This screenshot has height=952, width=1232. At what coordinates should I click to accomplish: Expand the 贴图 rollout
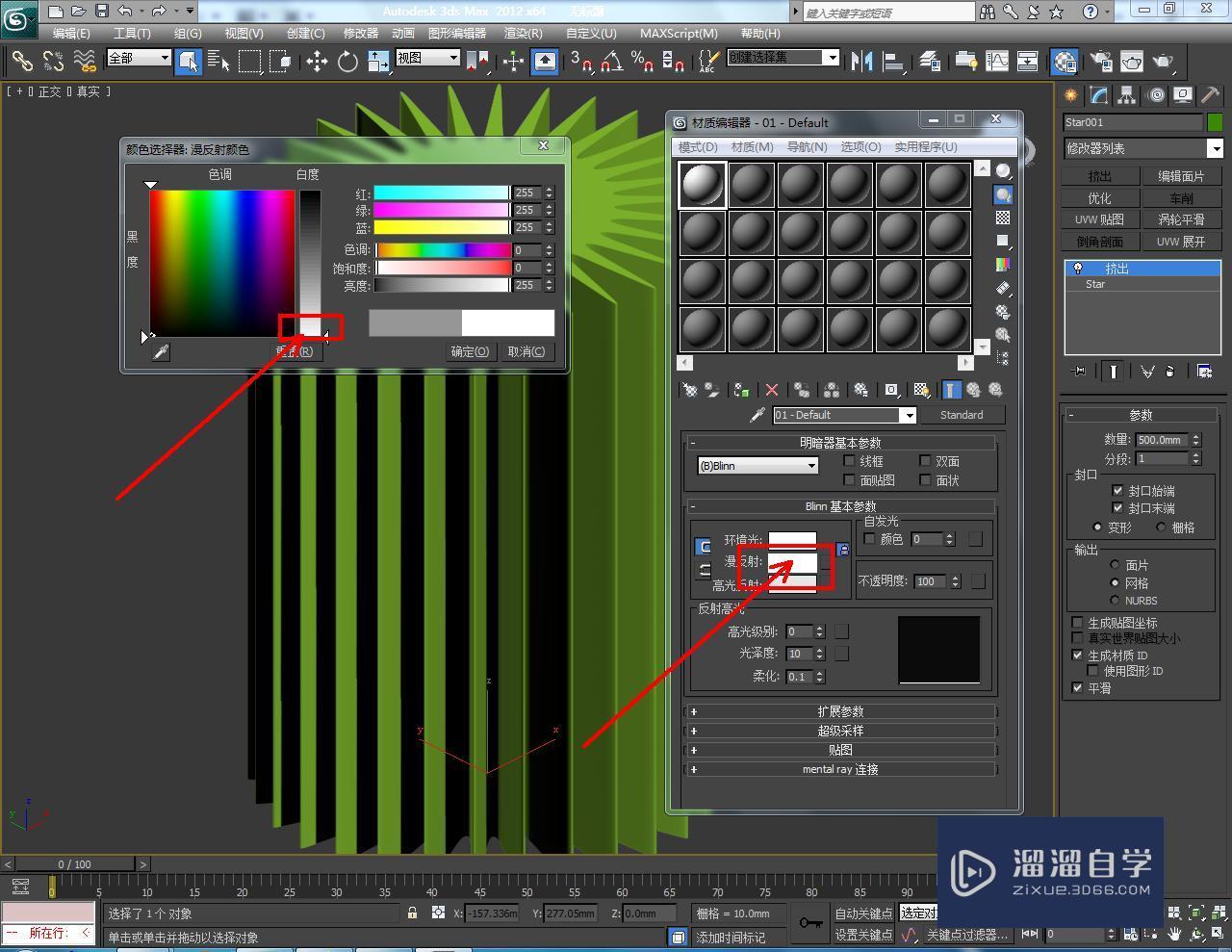coord(840,750)
